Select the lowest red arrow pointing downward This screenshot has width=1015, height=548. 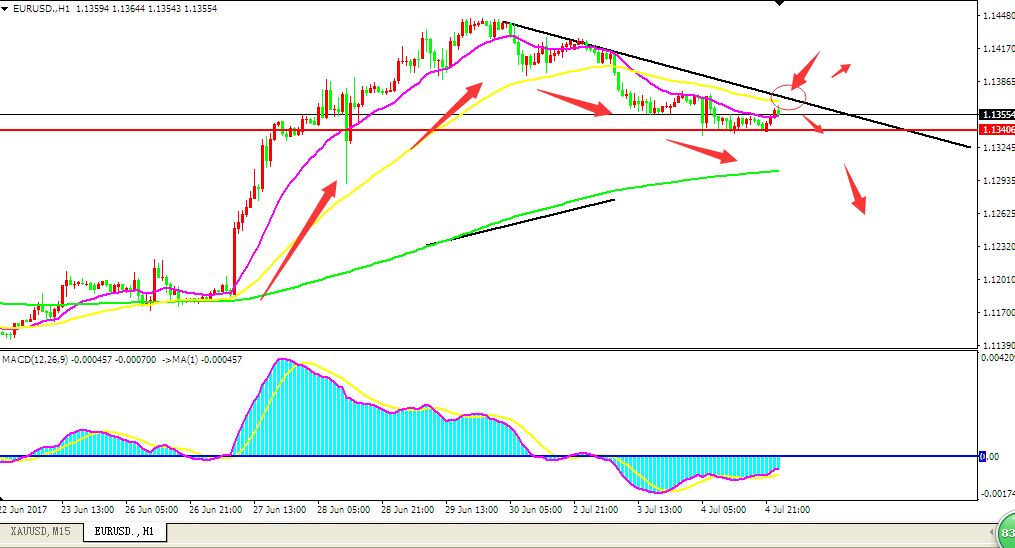(856, 190)
